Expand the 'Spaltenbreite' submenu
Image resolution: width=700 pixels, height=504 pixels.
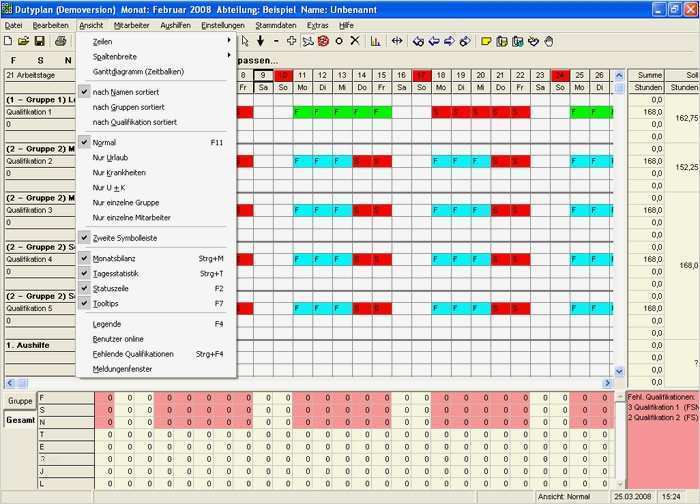click(156, 57)
